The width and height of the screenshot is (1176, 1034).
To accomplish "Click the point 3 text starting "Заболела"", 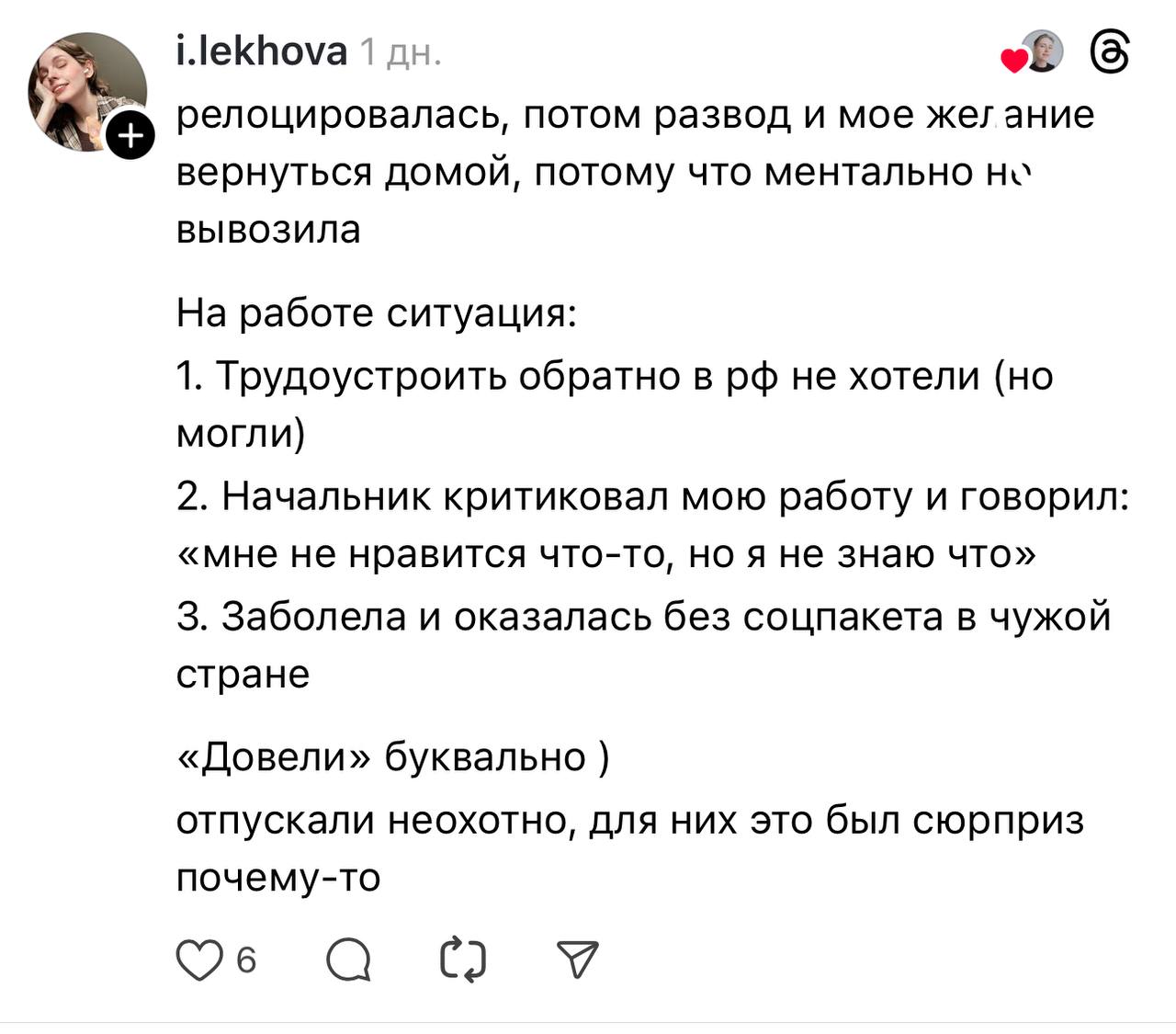I will [x=643, y=617].
